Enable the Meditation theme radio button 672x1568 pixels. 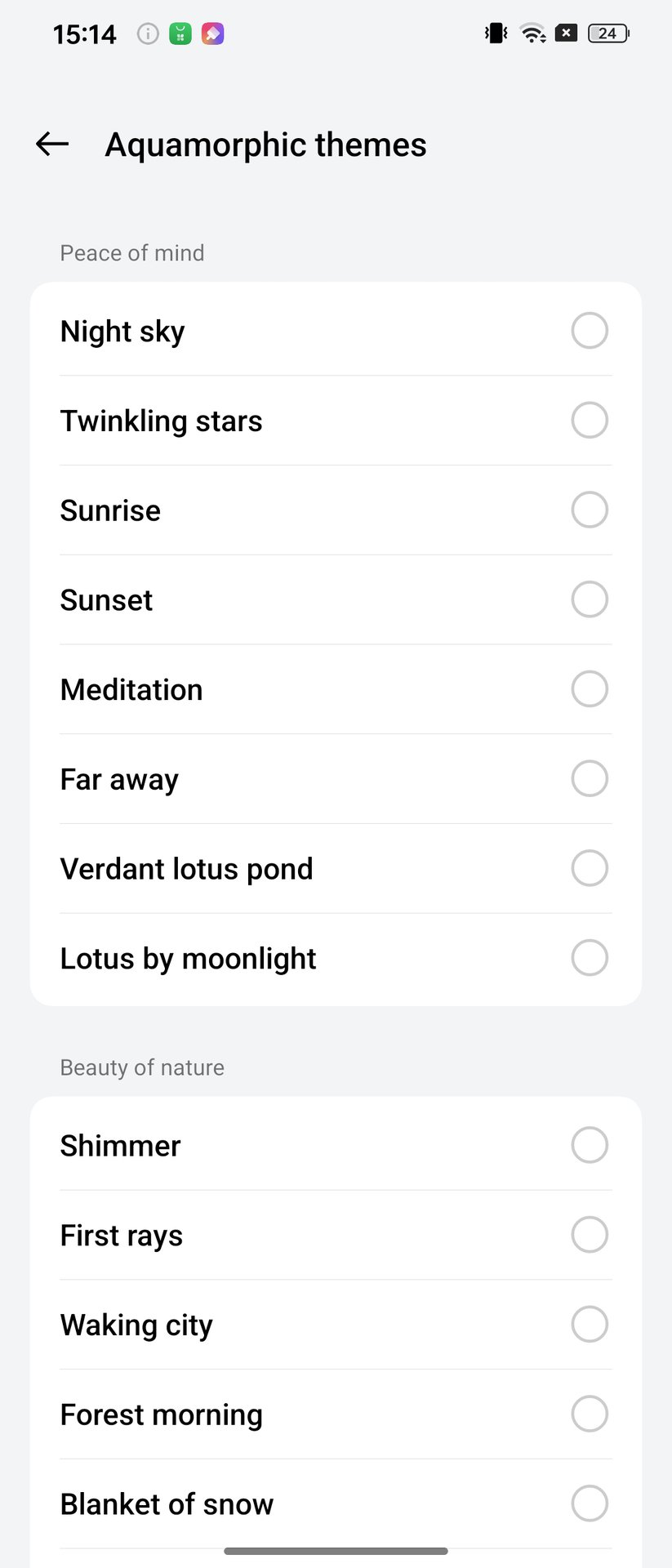pos(590,689)
